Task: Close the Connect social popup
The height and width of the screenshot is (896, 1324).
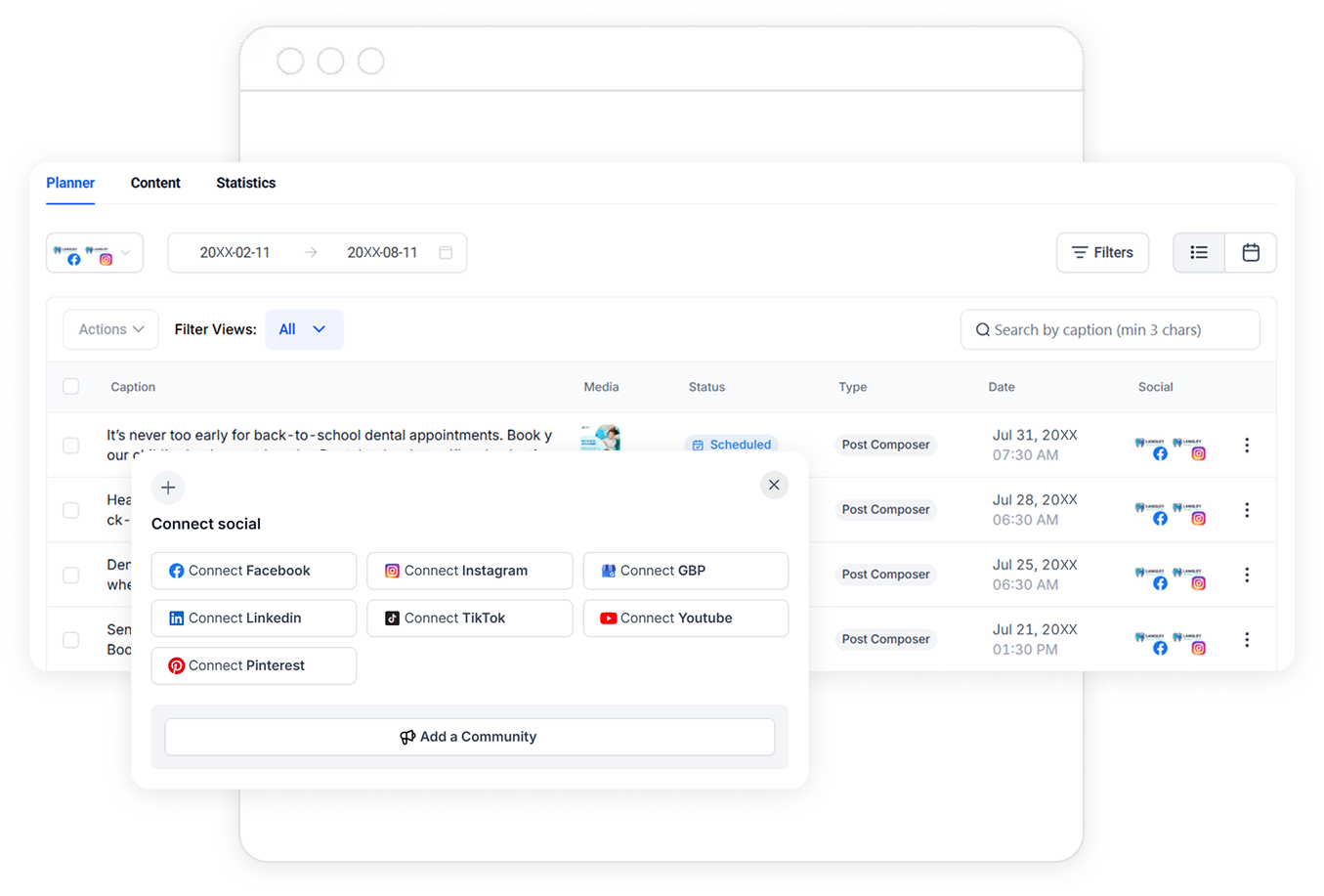Action: [x=774, y=486]
